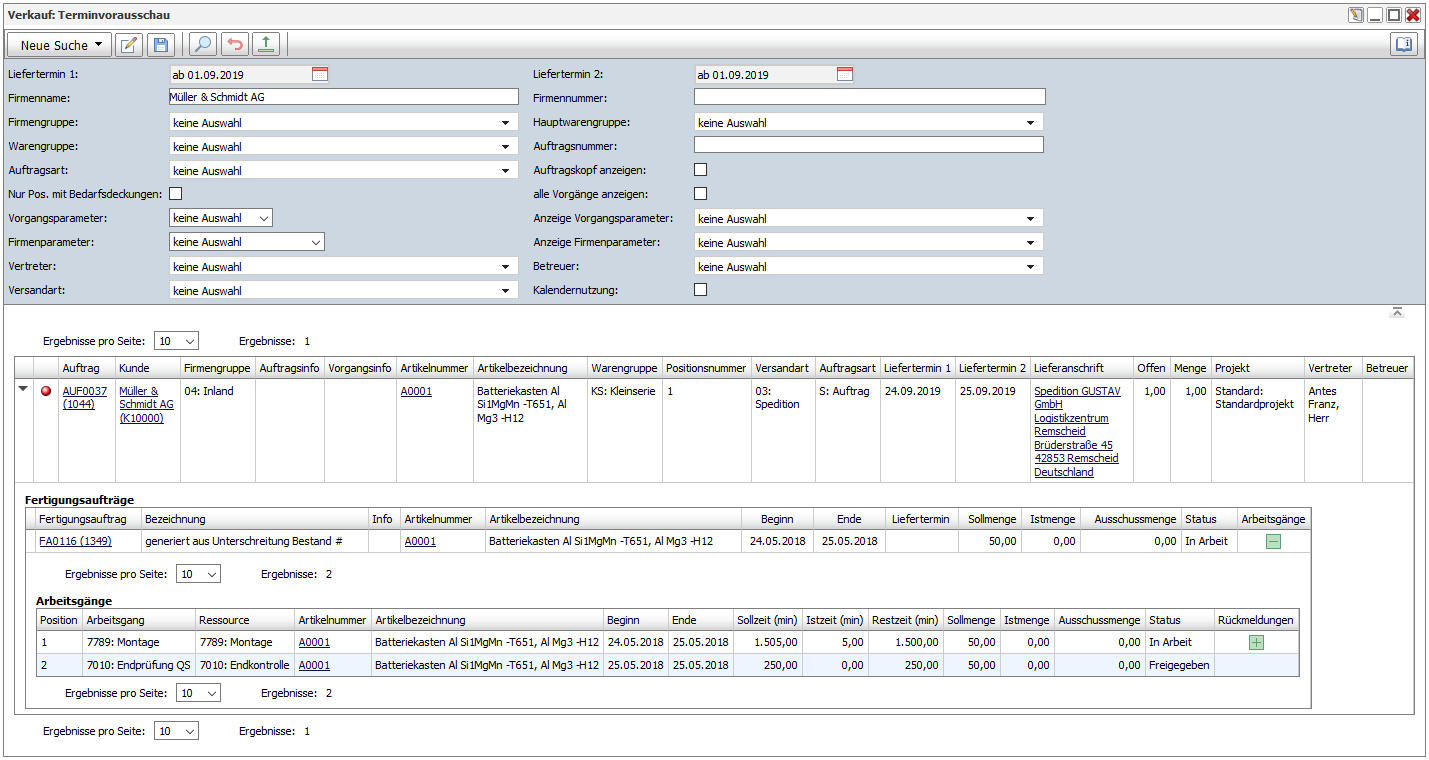Open production order FA0116 (1349) link
Image resolution: width=1429 pixels, height=760 pixels.
75,541
